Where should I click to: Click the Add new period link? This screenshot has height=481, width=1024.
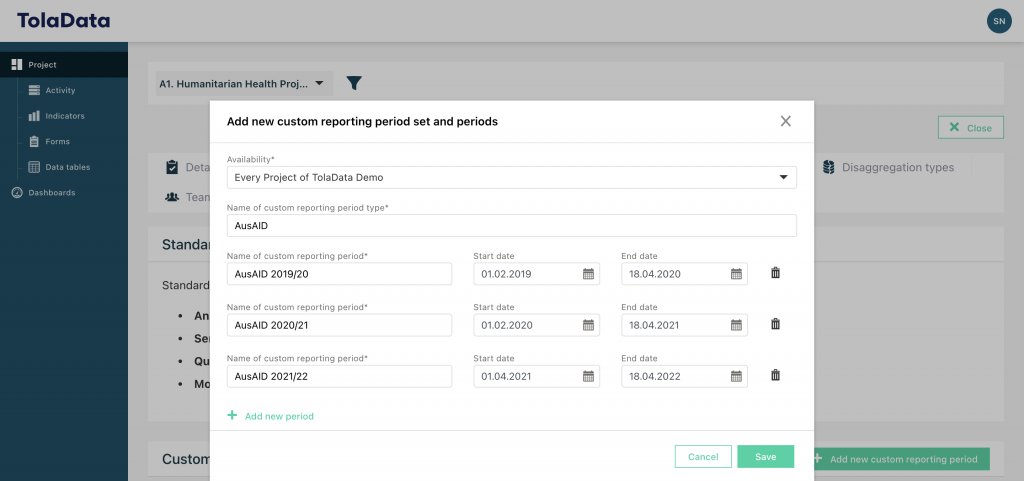(x=279, y=416)
